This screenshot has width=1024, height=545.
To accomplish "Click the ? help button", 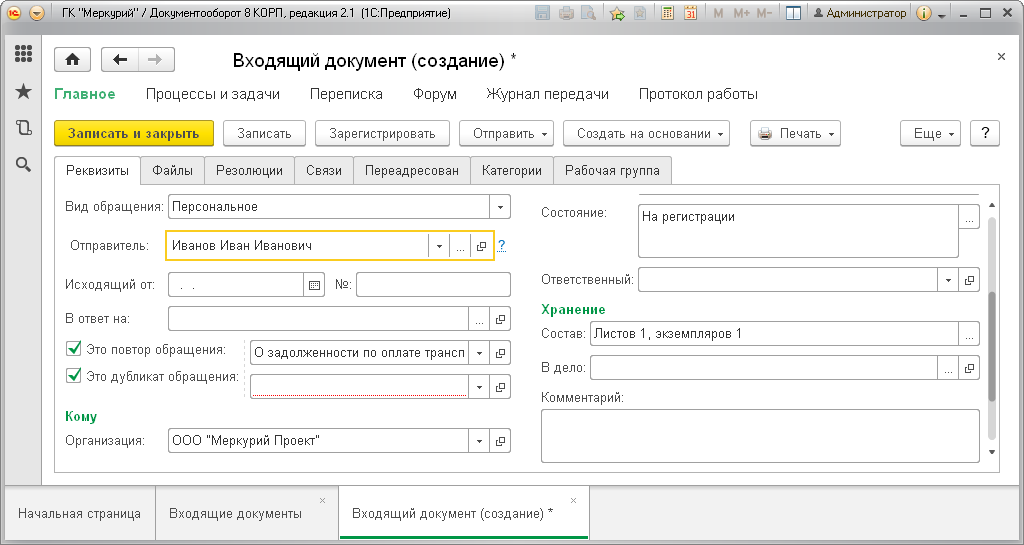I will [985, 133].
